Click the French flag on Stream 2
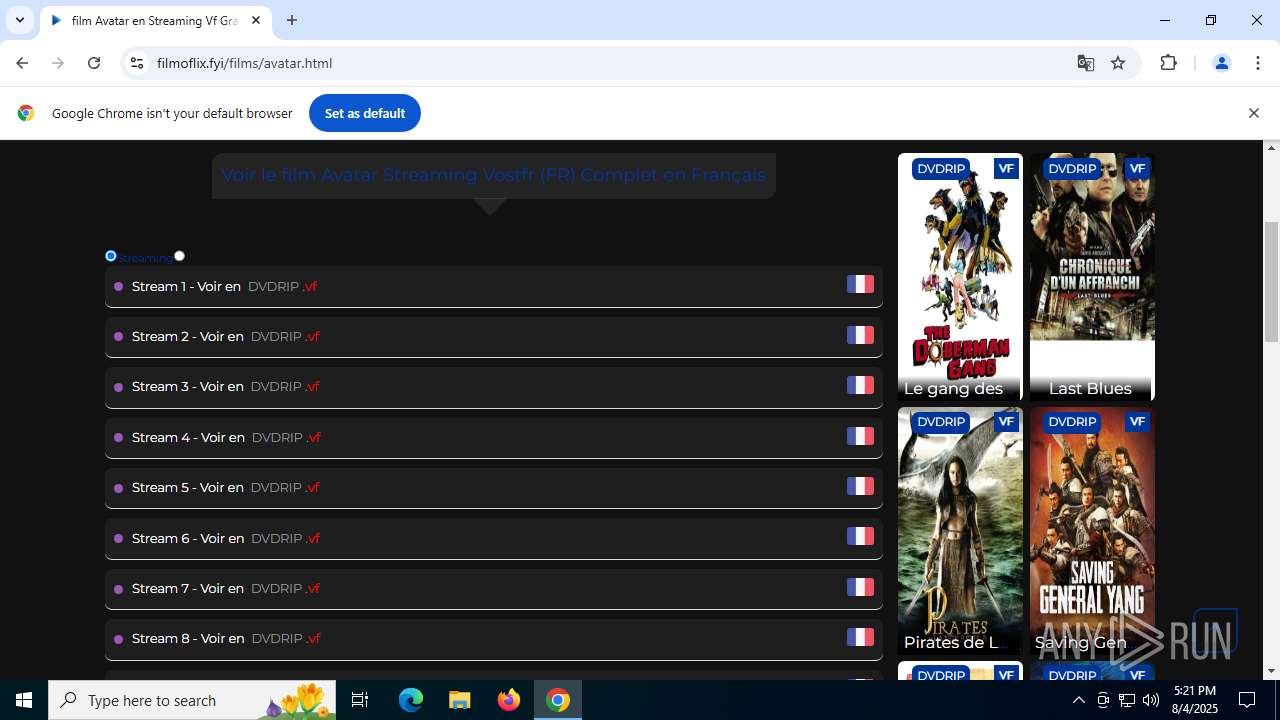Screen dimensions: 1280x720 [x=860, y=335]
